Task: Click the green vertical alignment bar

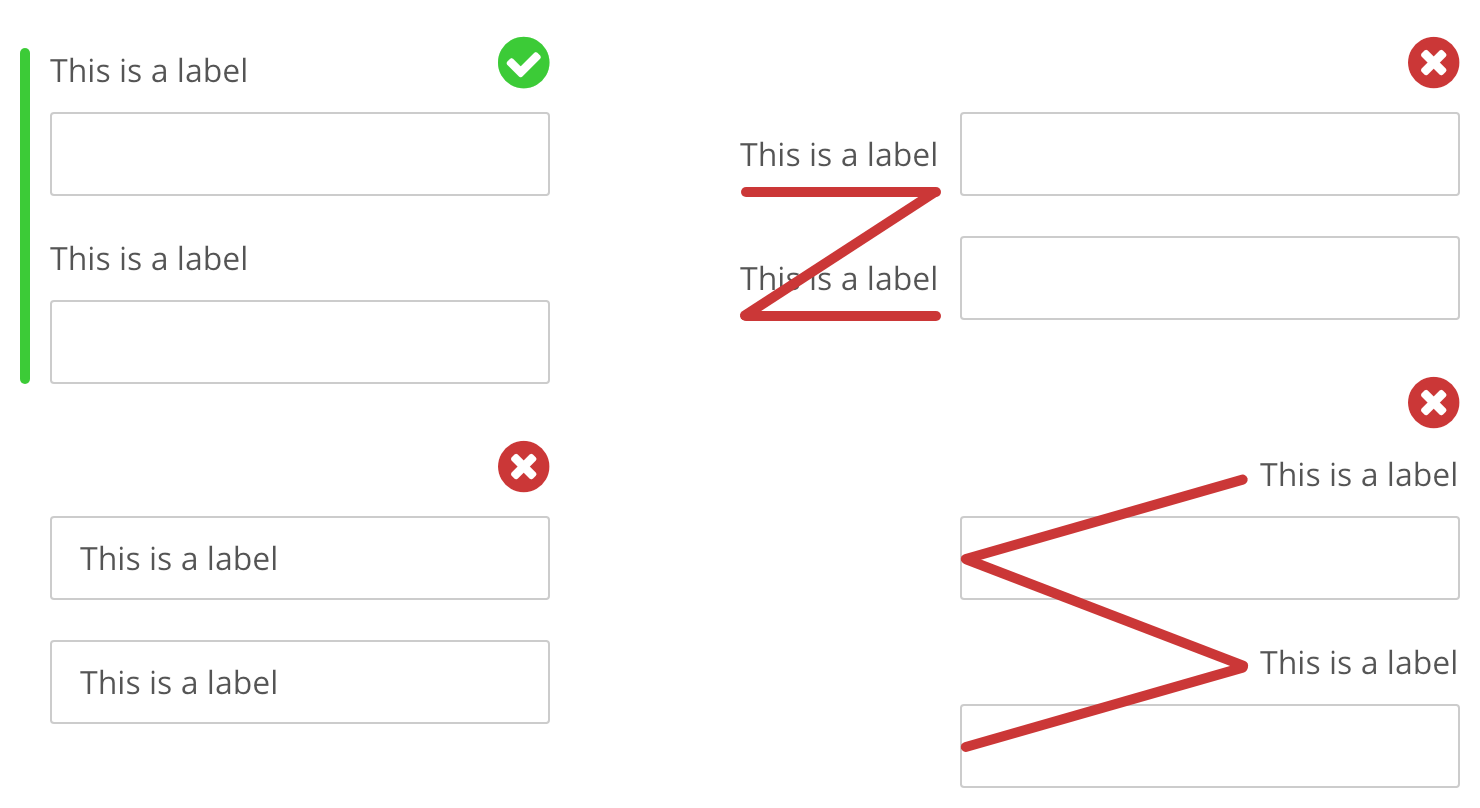Action: [x=25, y=216]
